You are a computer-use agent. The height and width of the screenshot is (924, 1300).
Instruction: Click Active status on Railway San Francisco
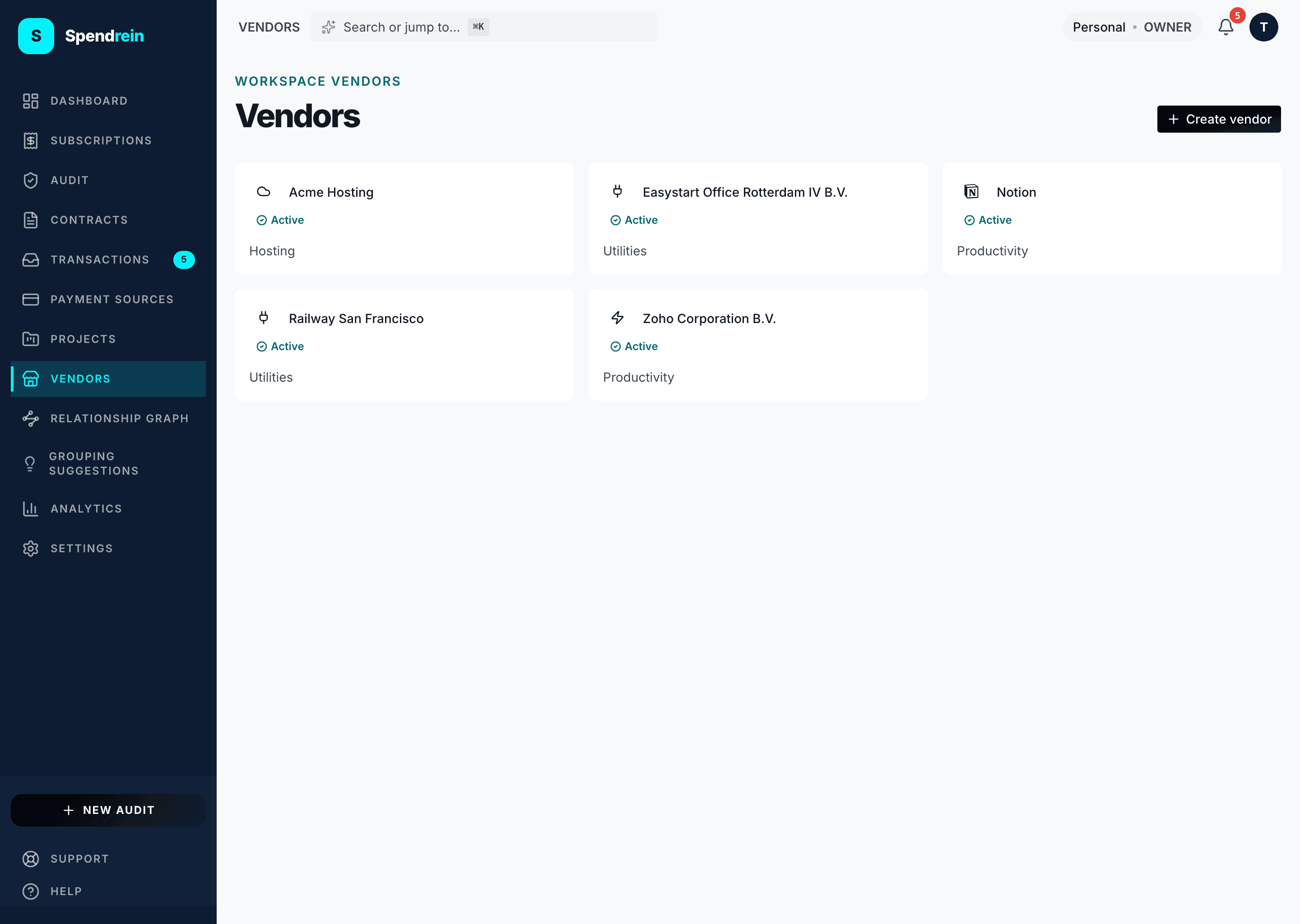(280, 346)
